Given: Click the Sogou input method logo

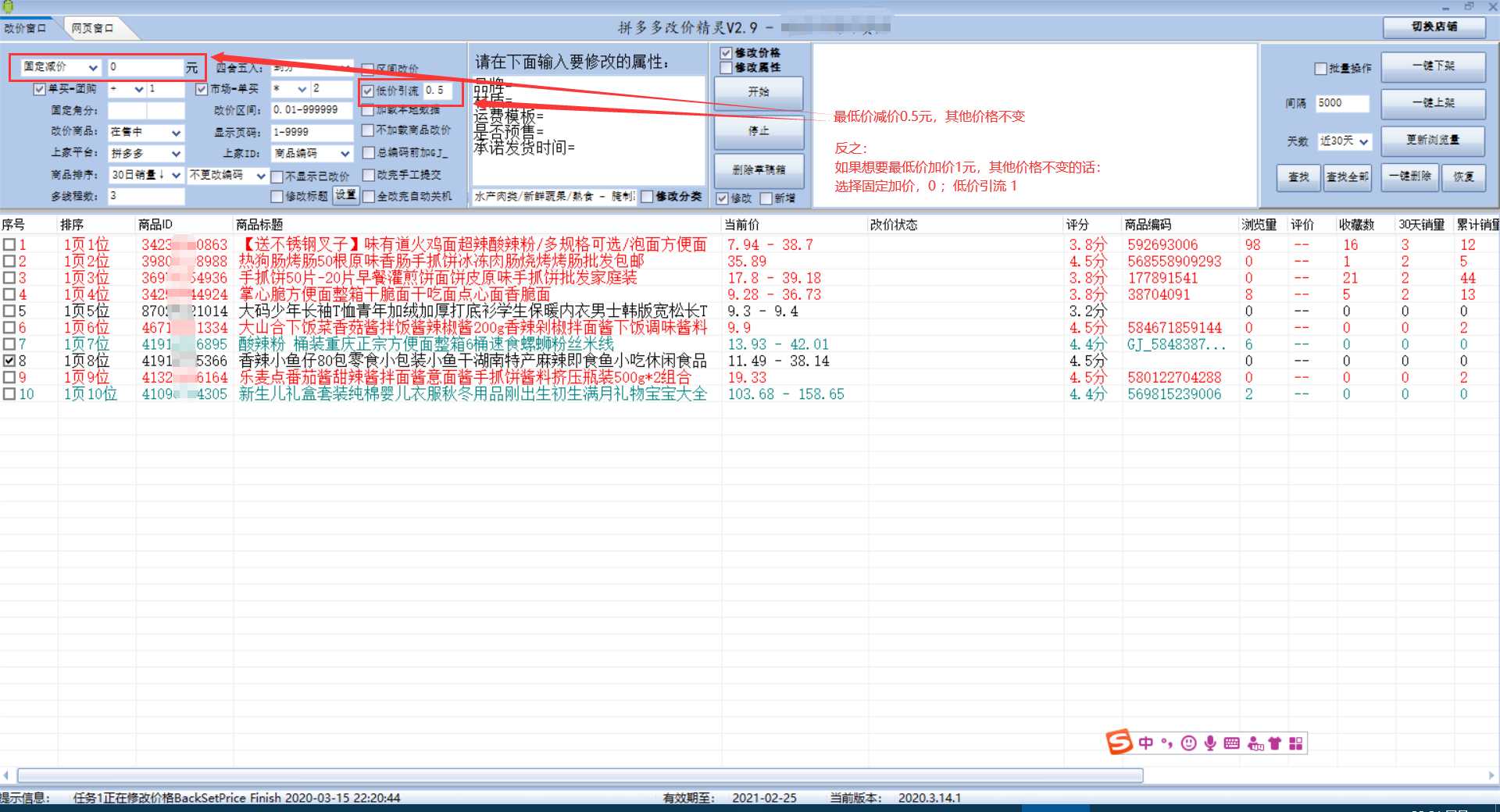Looking at the screenshot, I should [1119, 743].
